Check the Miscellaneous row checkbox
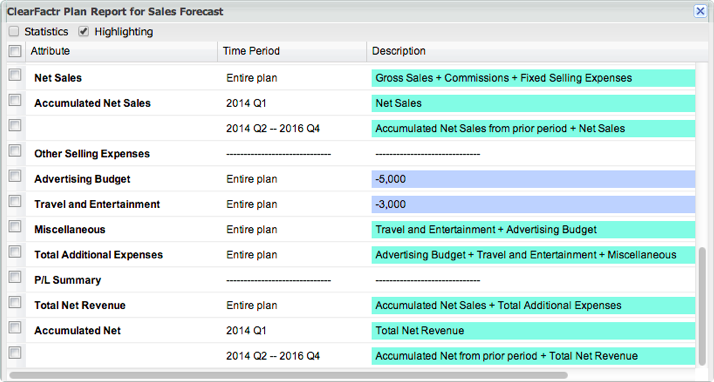 15,227
